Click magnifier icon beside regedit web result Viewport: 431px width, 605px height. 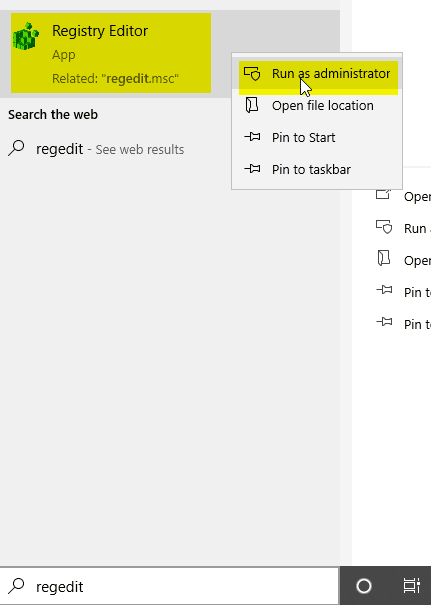16,148
